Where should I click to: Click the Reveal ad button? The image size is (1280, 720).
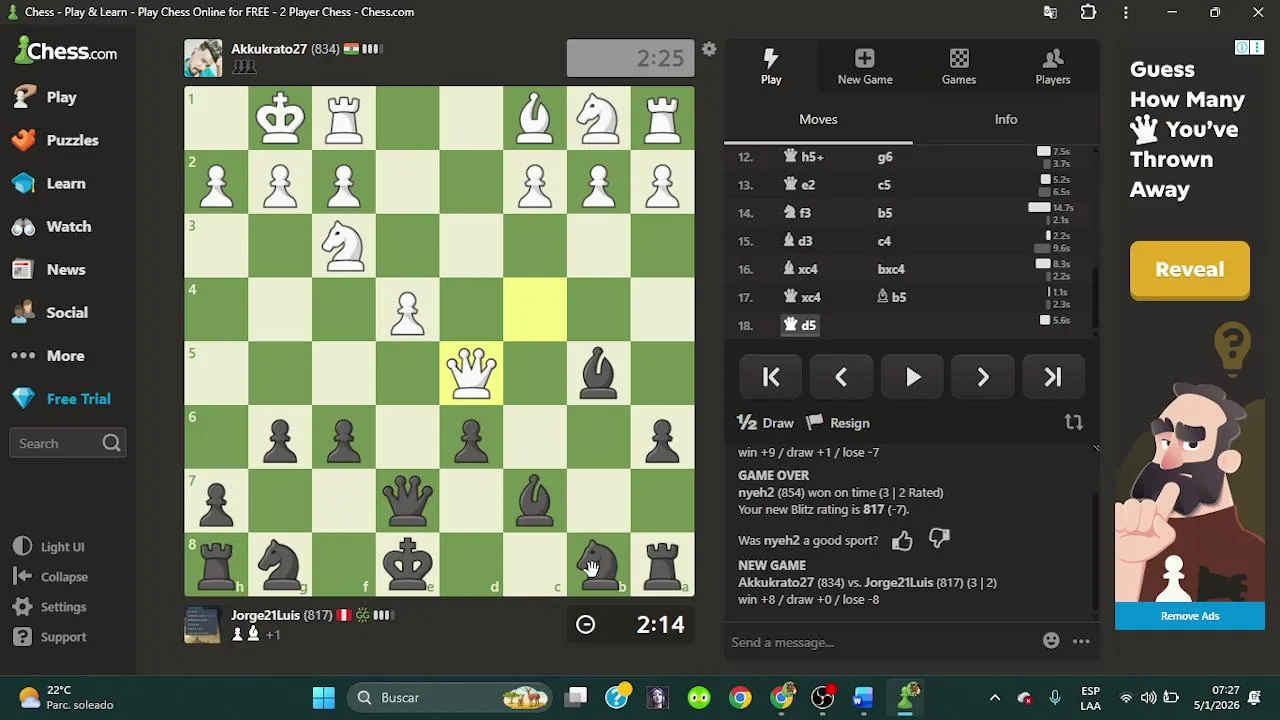[x=1190, y=269]
